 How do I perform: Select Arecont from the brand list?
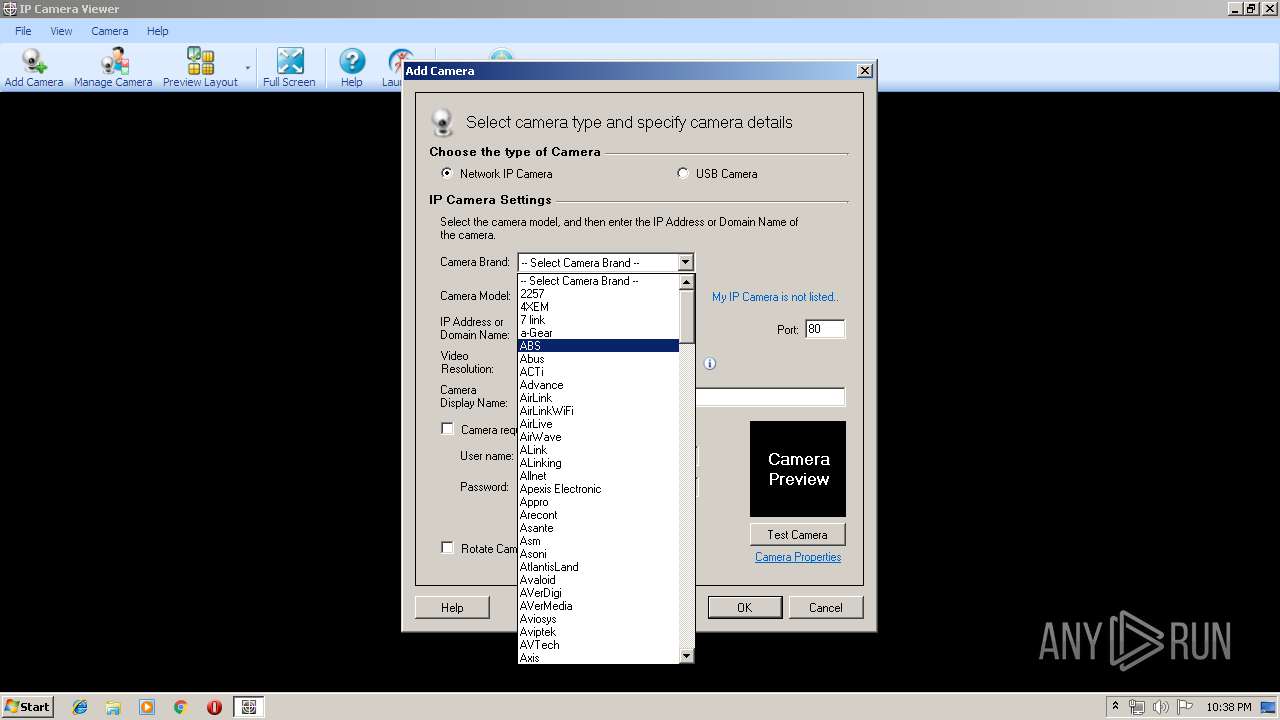pyautogui.click(x=598, y=515)
